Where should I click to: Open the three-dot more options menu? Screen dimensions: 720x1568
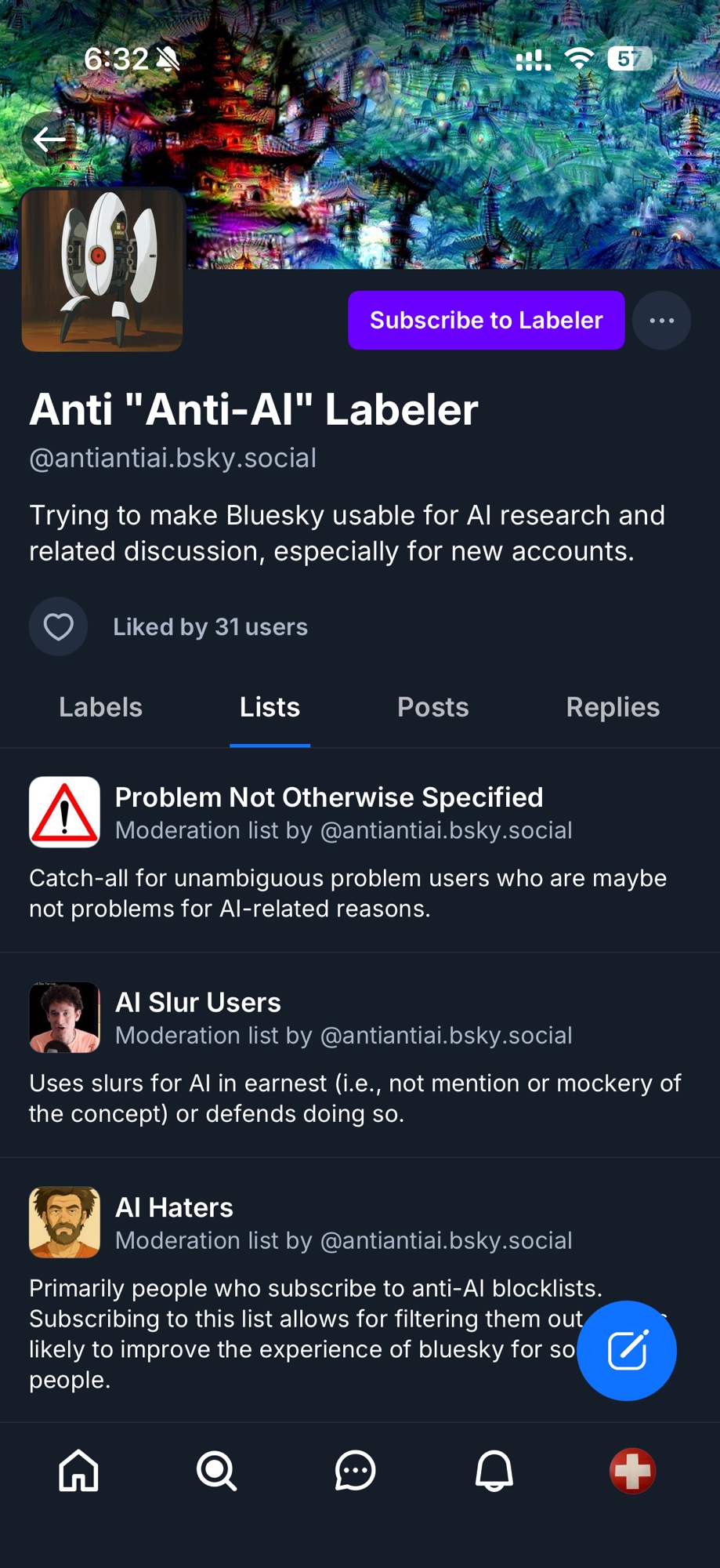(x=661, y=321)
